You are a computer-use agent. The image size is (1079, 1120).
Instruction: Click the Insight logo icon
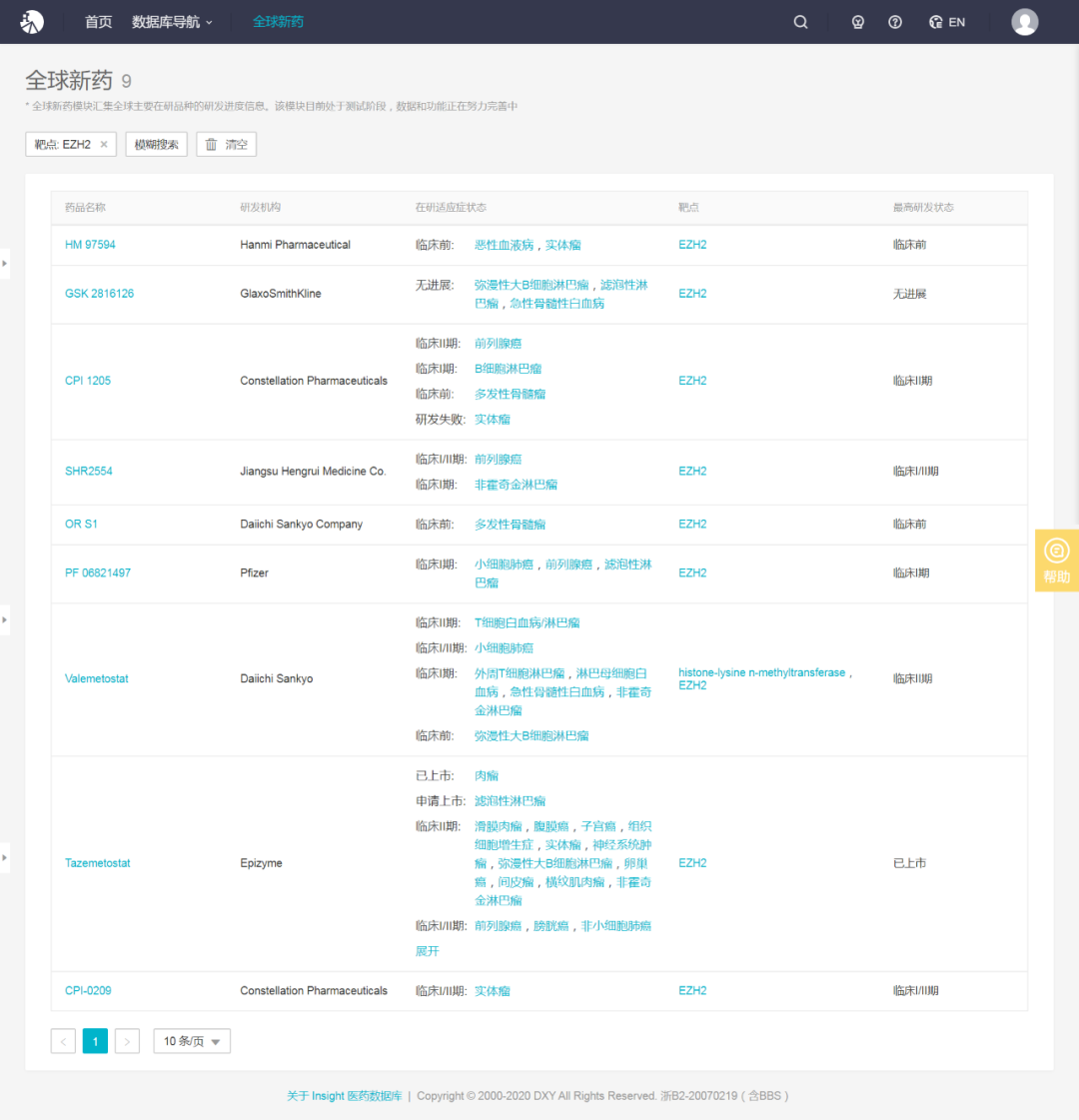(x=31, y=21)
